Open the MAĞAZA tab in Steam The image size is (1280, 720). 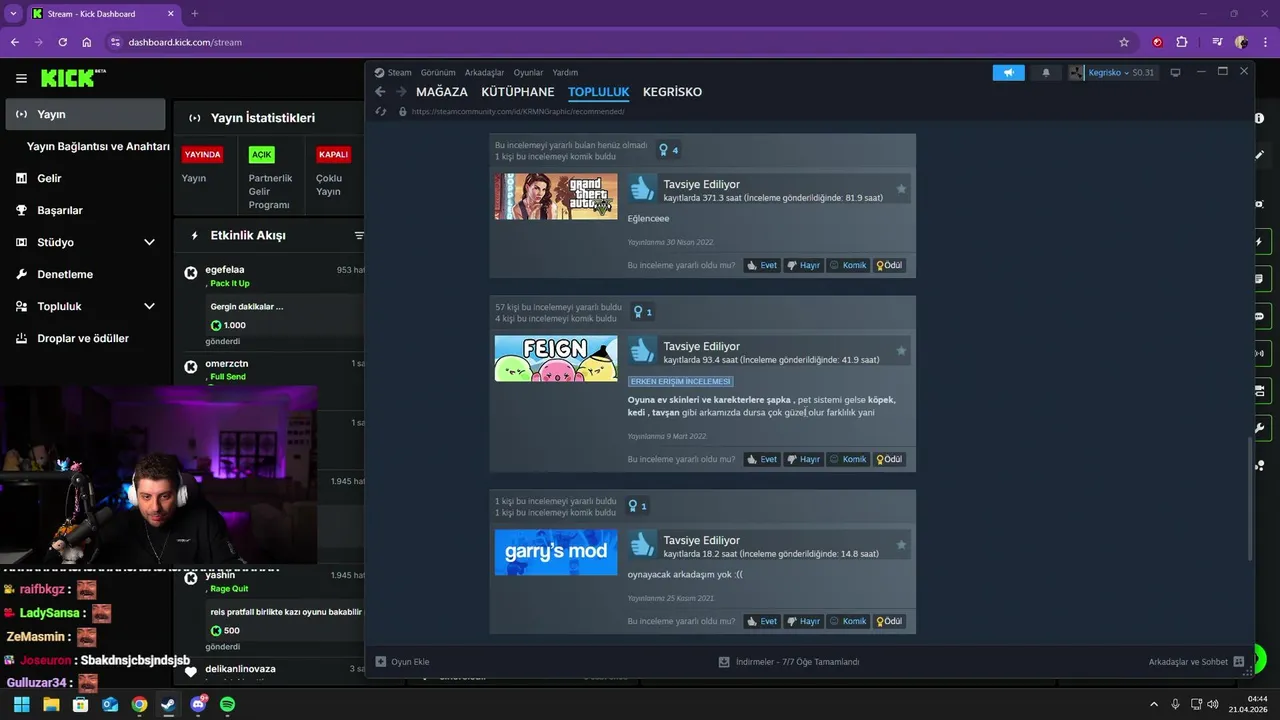442,92
